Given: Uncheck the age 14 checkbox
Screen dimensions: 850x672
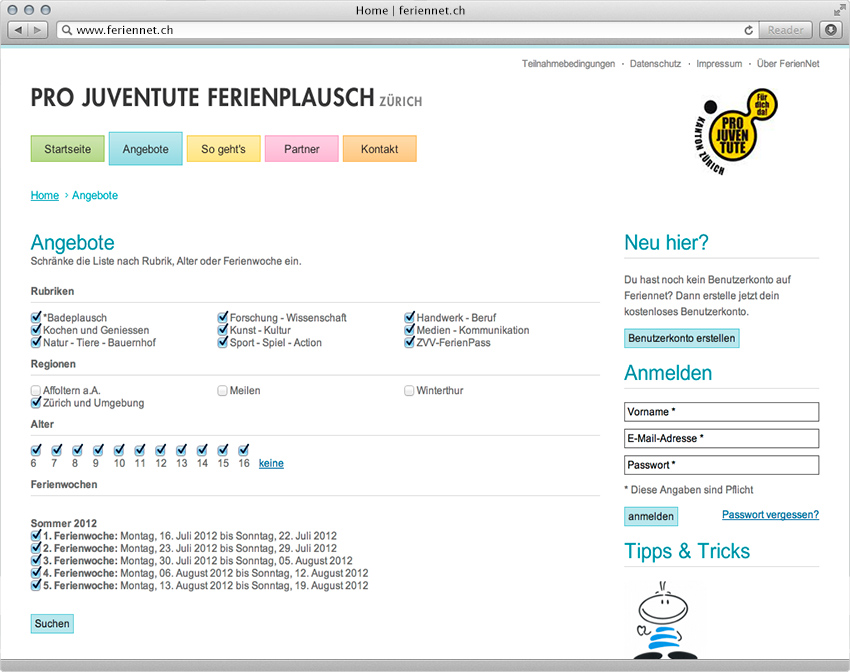Looking at the screenshot, I should (x=202, y=450).
